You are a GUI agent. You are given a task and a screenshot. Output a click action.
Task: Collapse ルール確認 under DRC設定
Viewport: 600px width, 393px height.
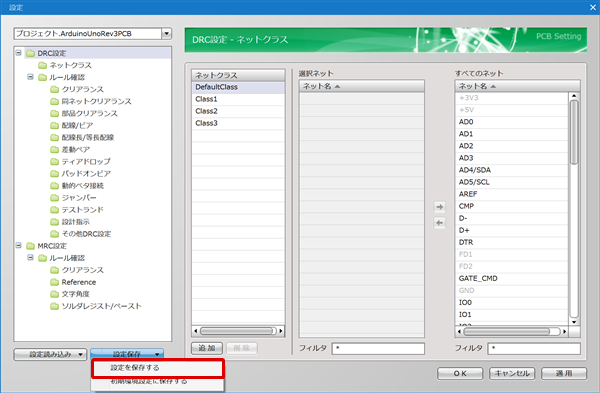click(x=30, y=77)
